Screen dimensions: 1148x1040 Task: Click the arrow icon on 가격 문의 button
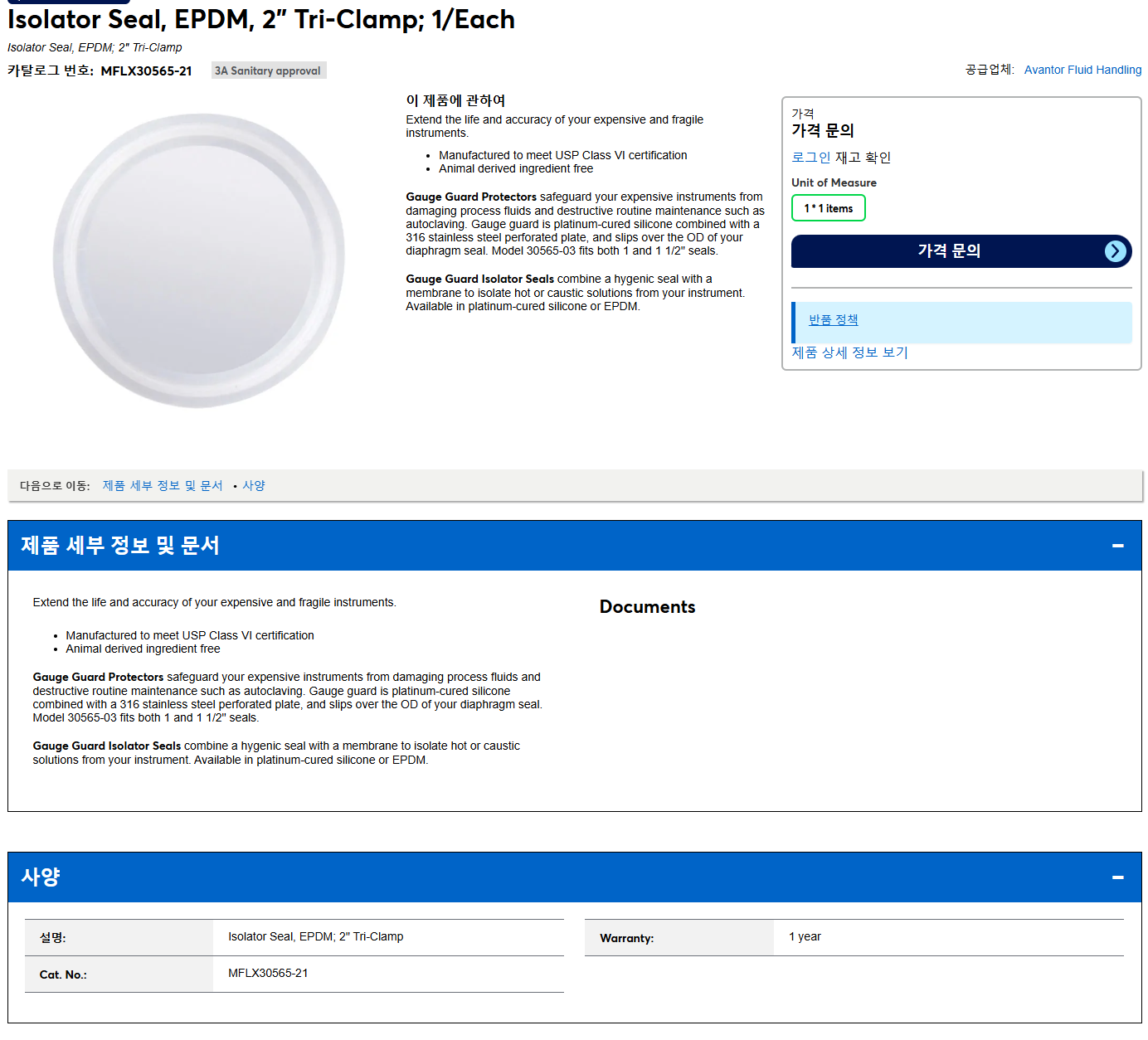[x=1116, y=251]
